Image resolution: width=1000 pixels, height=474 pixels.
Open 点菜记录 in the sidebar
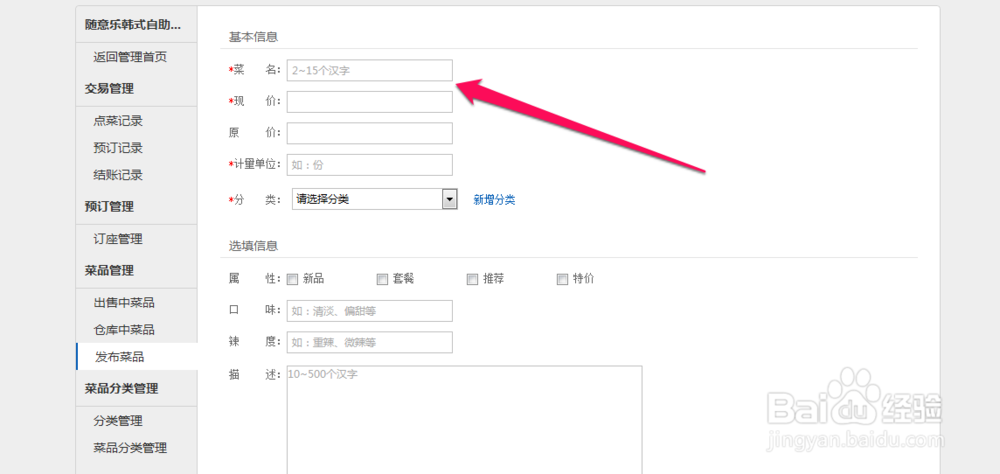(x=118, y=121)
